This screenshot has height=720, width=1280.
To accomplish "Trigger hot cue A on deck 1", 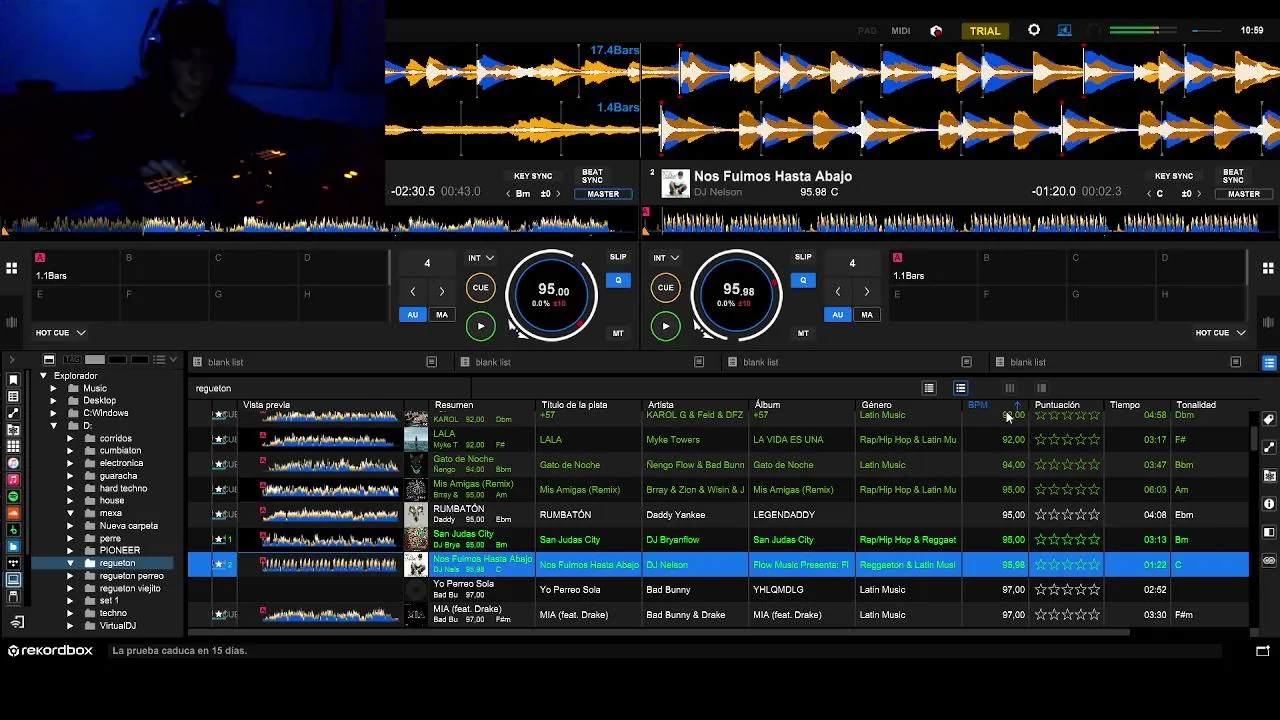I will click(x=77, y=268).
